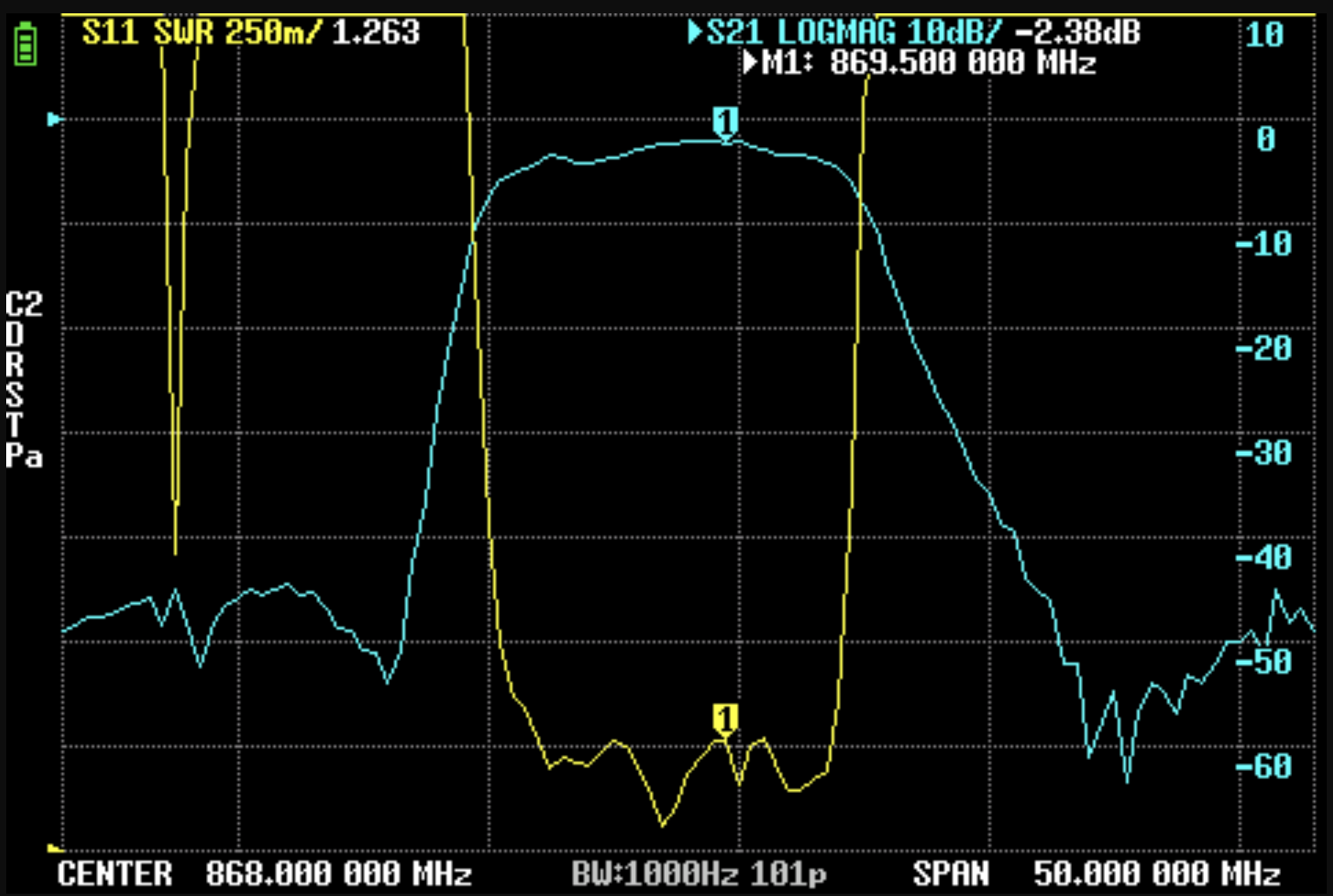Image resolution: width=1333 pixels, height=896 pixels.
Task: Click the active trace arrow before S21
Action: (695, 33)
